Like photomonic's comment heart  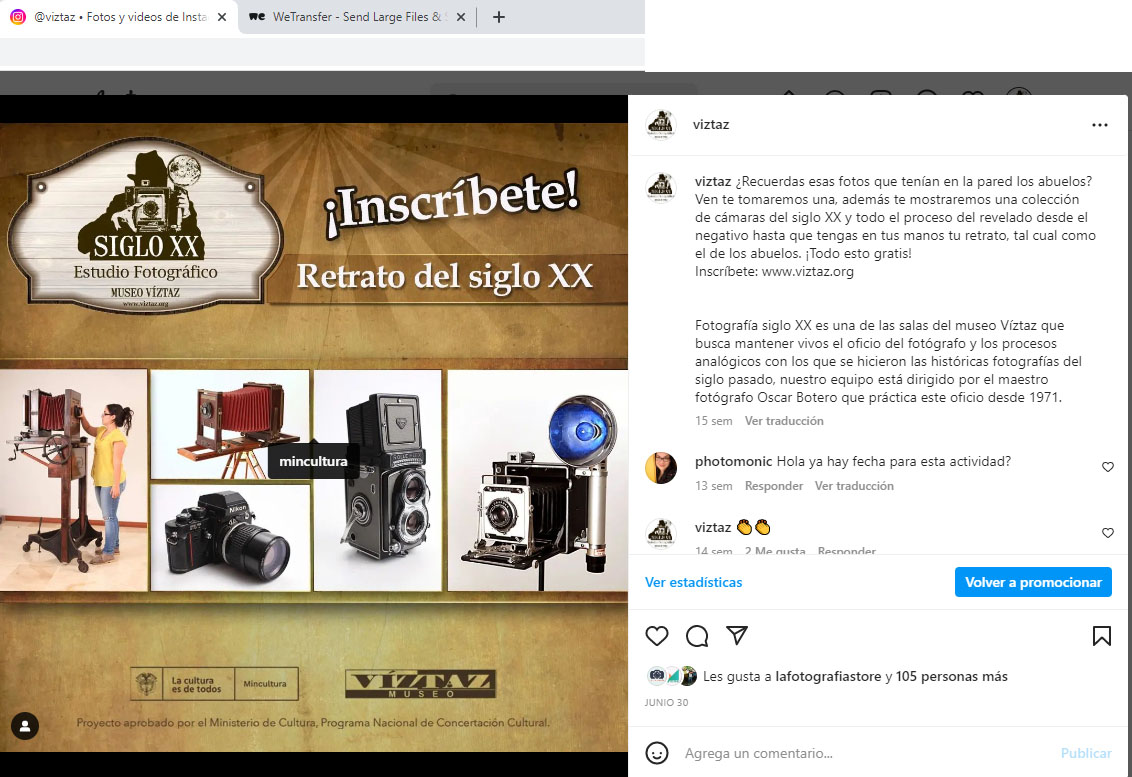[1107, 467]
